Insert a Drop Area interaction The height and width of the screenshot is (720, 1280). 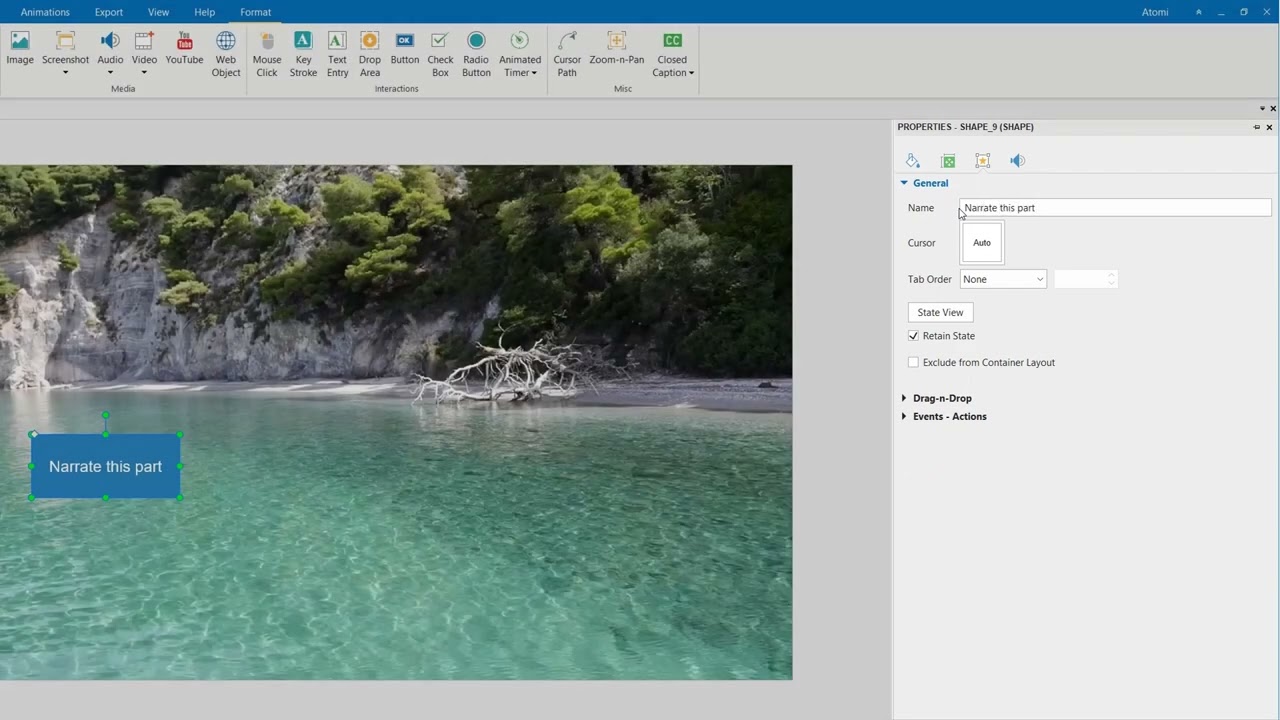pos(370,52)
